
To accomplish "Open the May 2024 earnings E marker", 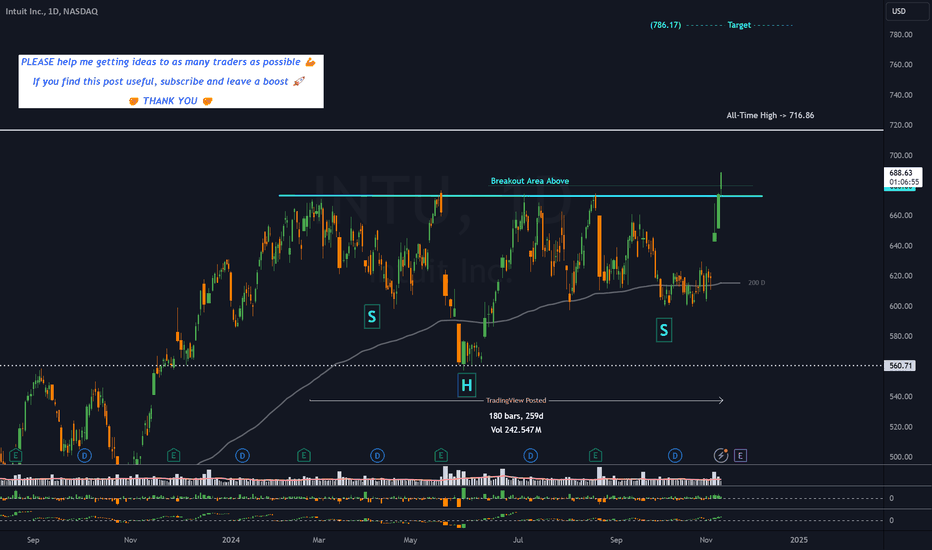I will click(x=440, y=456).
